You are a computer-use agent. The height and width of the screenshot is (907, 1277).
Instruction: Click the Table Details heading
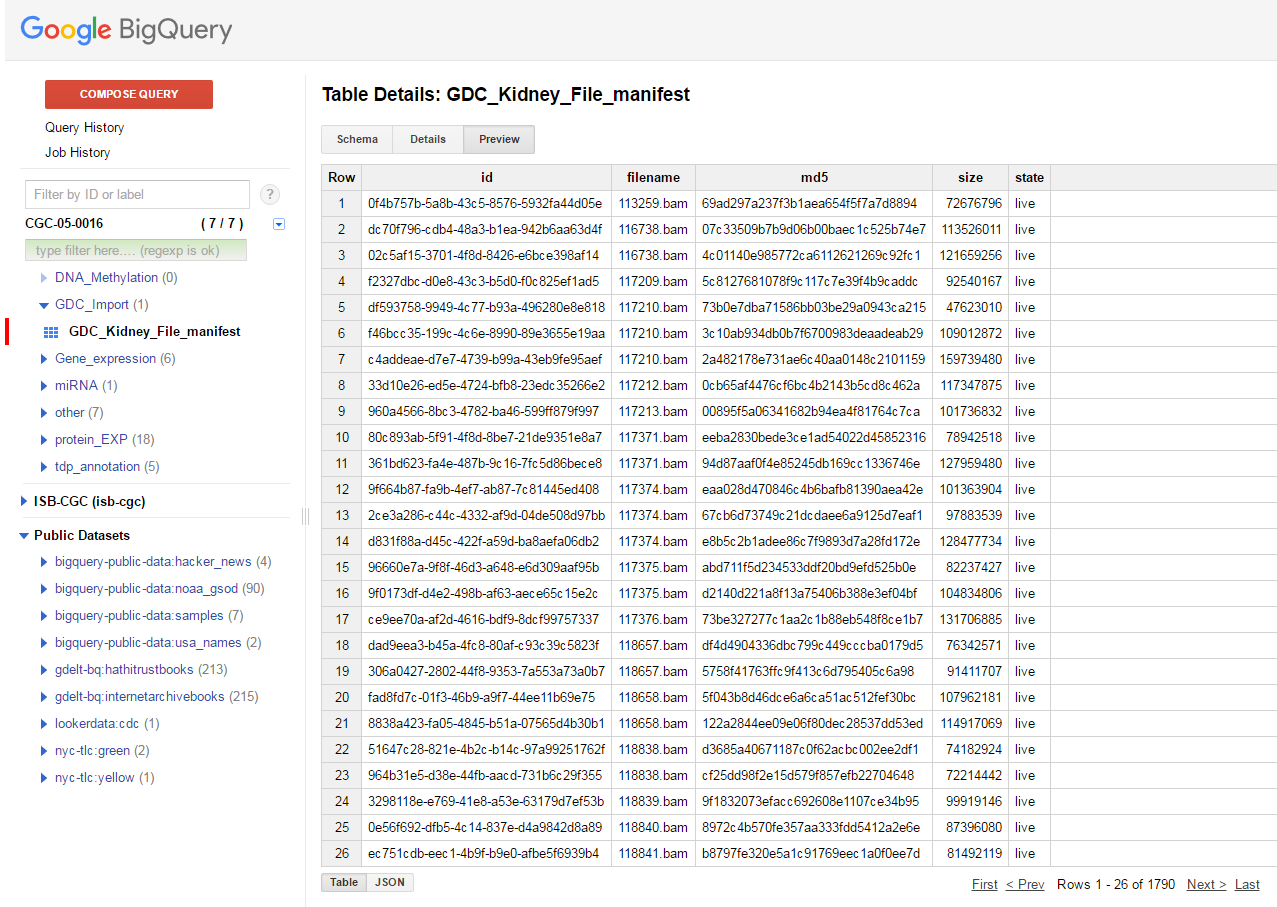506,95
